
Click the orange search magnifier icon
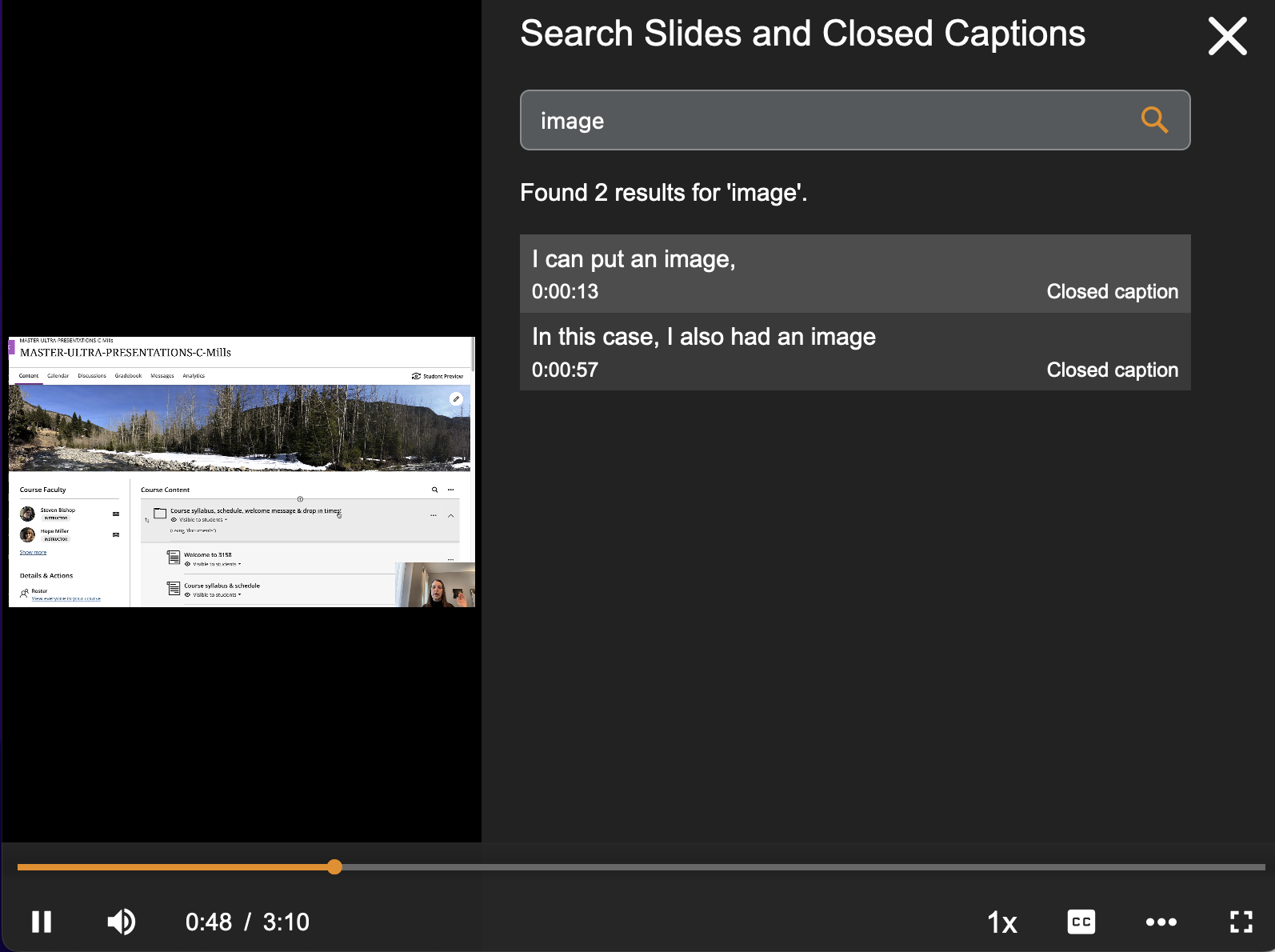(x=1153, y=120)
